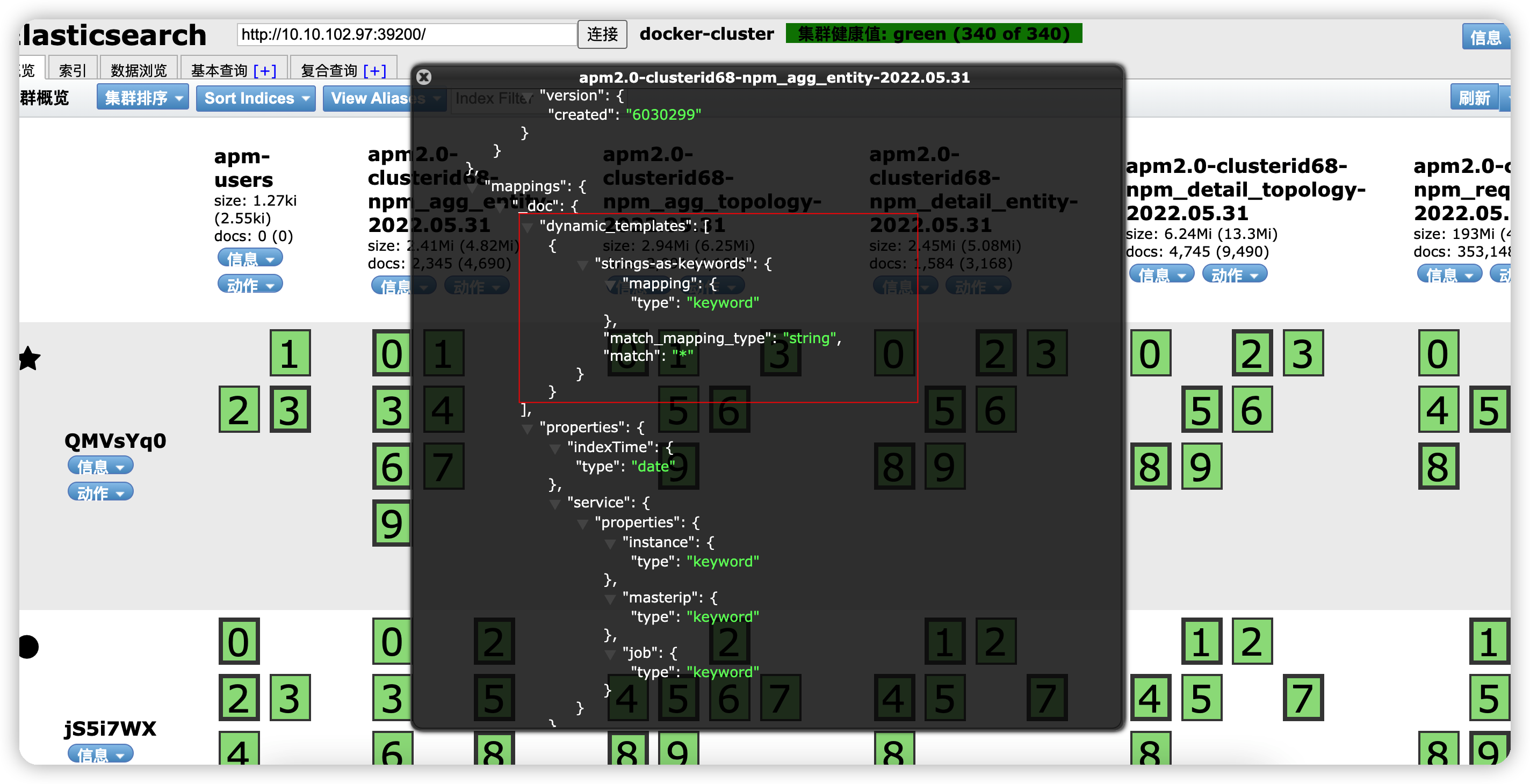Image resolution: width=1530 pixels, height=784 pixels.
Task: Click the cluster URL input field
Action: pos(406,34)
